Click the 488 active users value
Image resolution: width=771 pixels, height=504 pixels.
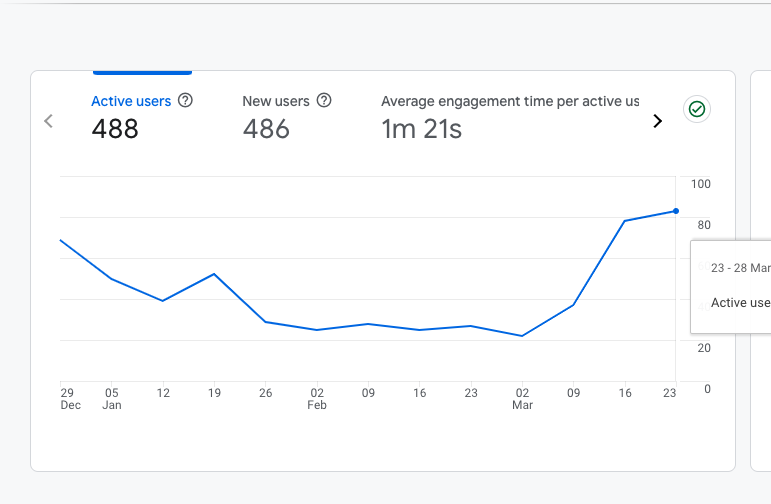point(115,129)
